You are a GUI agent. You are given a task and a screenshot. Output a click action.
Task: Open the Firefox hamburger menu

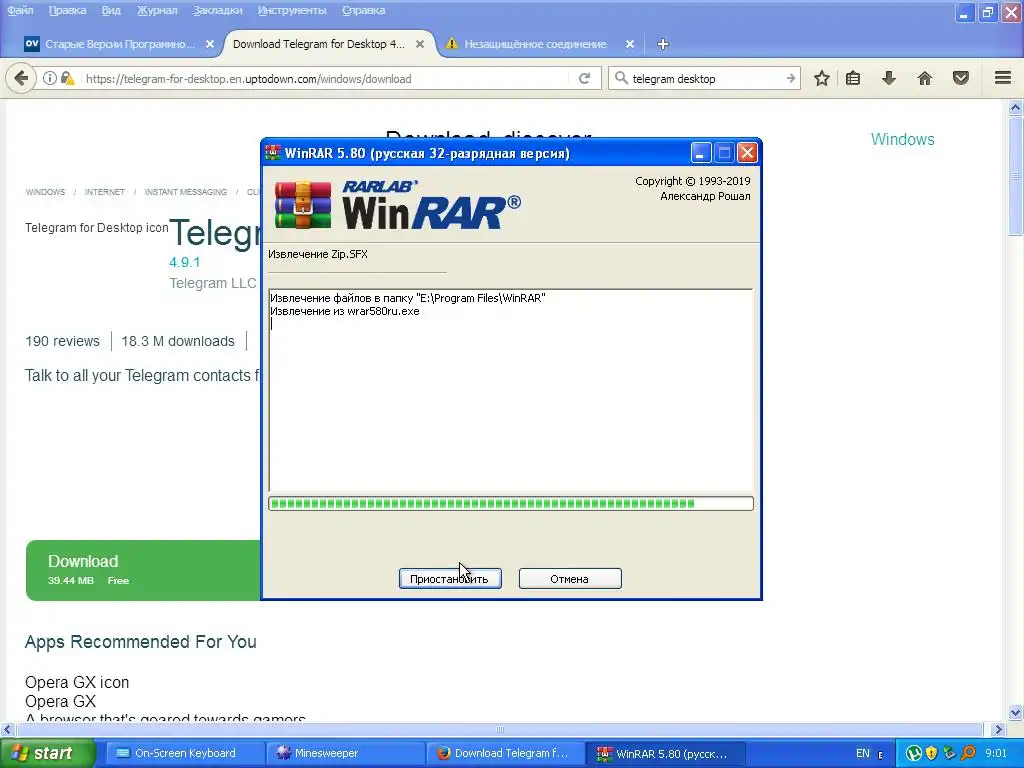(1003, 78)
